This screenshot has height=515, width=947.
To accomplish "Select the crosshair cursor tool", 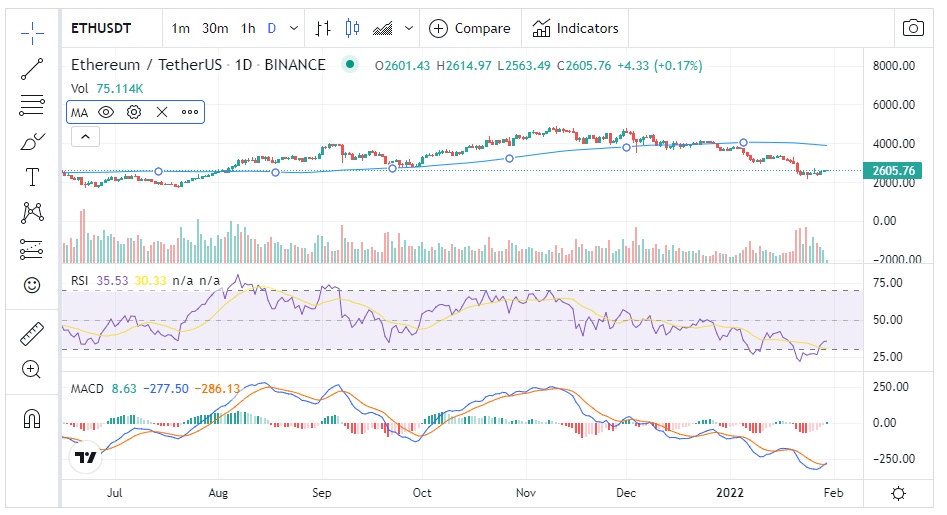I will tap(32, 33).
